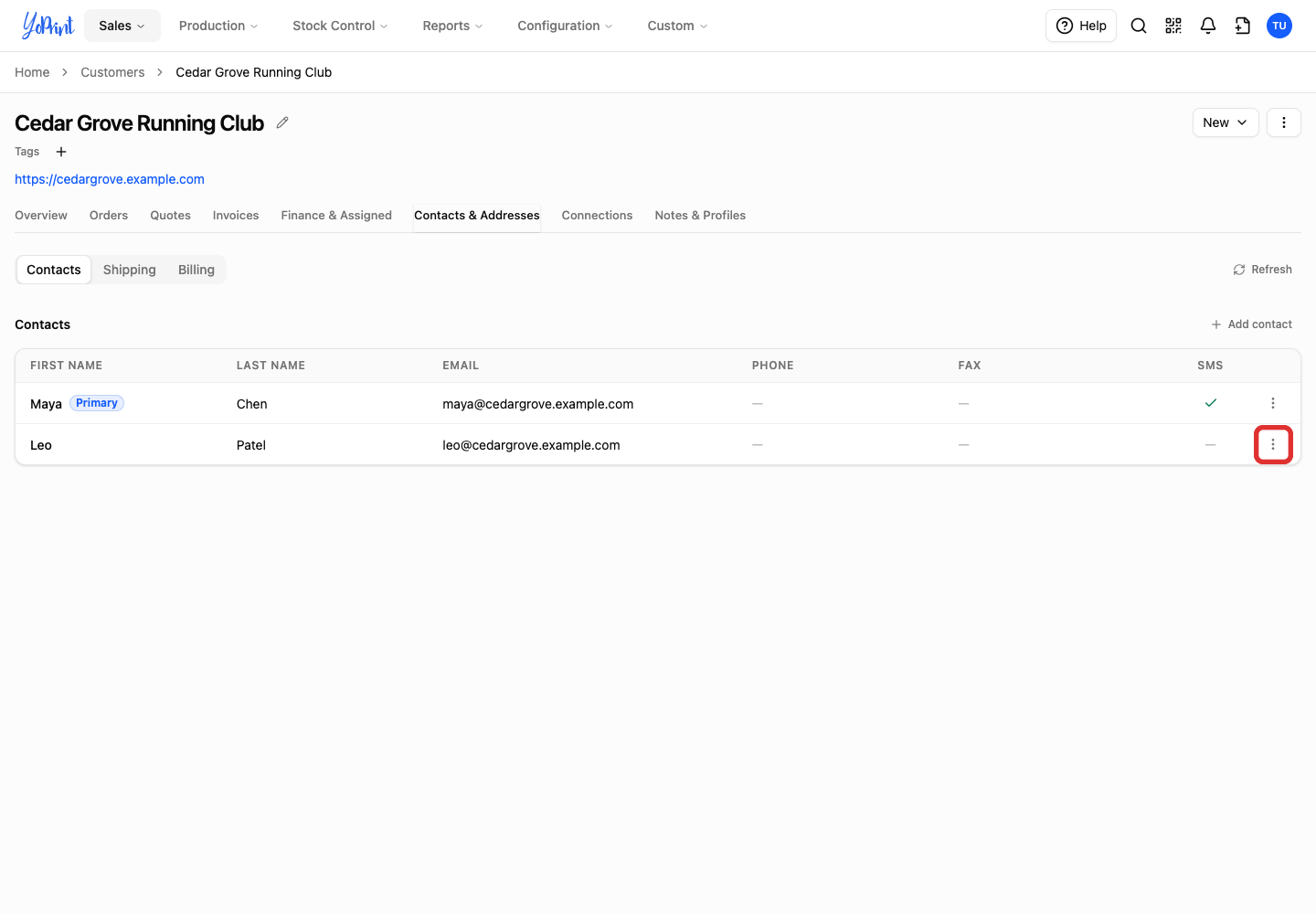Select maya@cedargrove.example.com email cell
Screen dimensions: 1316x914
(538, 404)
